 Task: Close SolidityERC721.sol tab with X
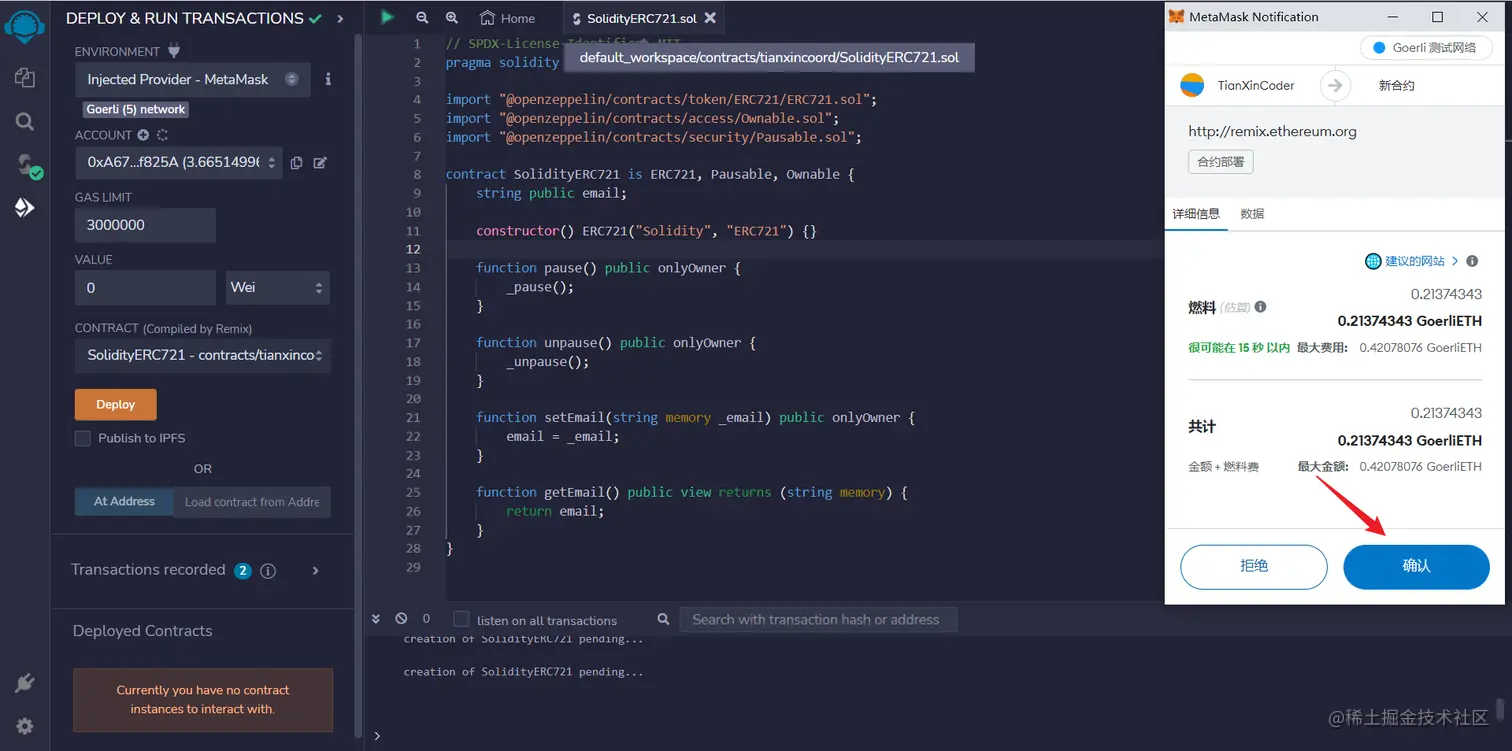[x=710, y=18]
